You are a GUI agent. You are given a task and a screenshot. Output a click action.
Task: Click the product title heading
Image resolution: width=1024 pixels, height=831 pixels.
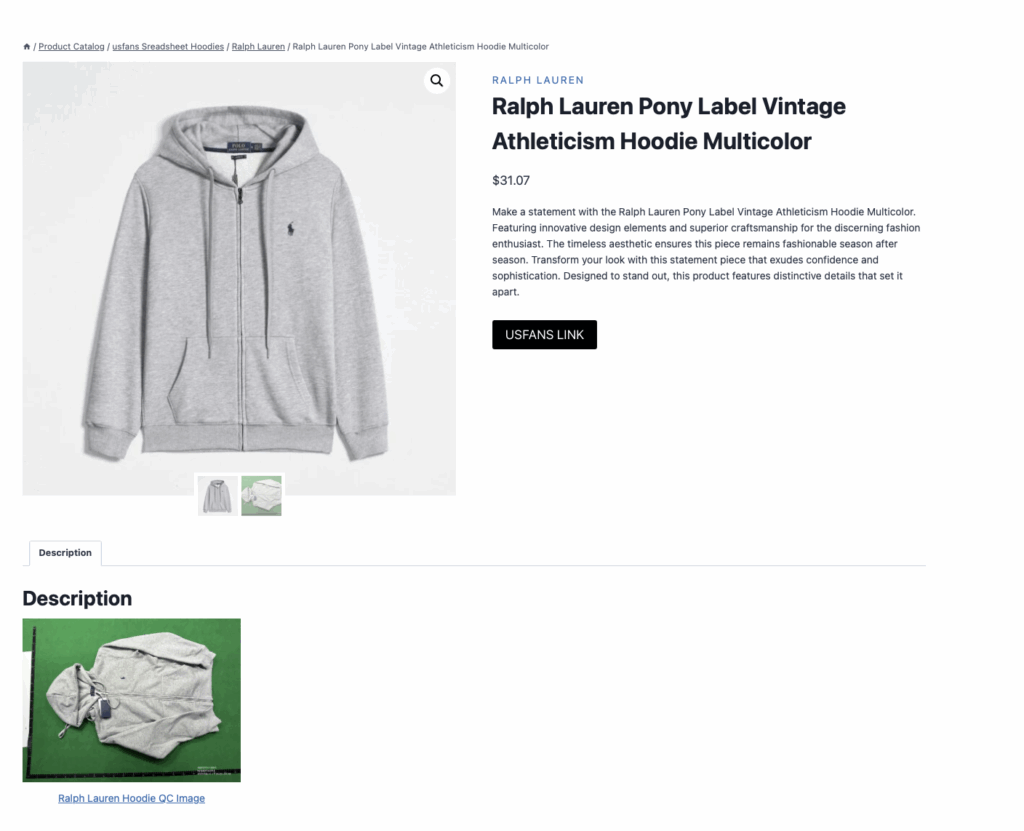pyautogui.click(x=669, y=123)
